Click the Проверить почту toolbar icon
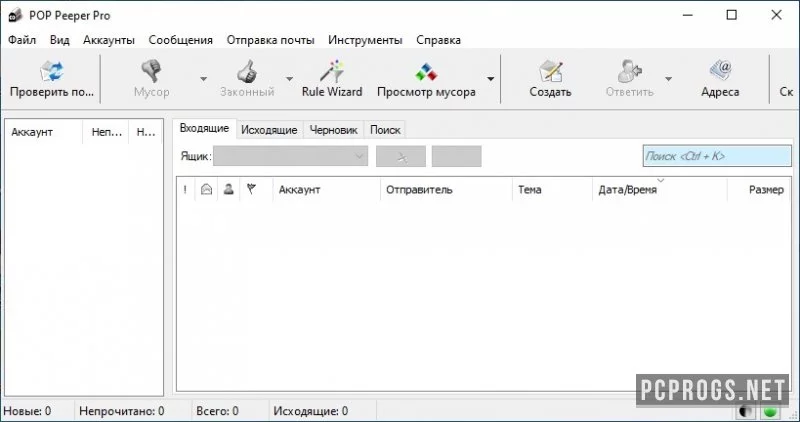This screenshot has width=800, height=422. pos(52,71)
